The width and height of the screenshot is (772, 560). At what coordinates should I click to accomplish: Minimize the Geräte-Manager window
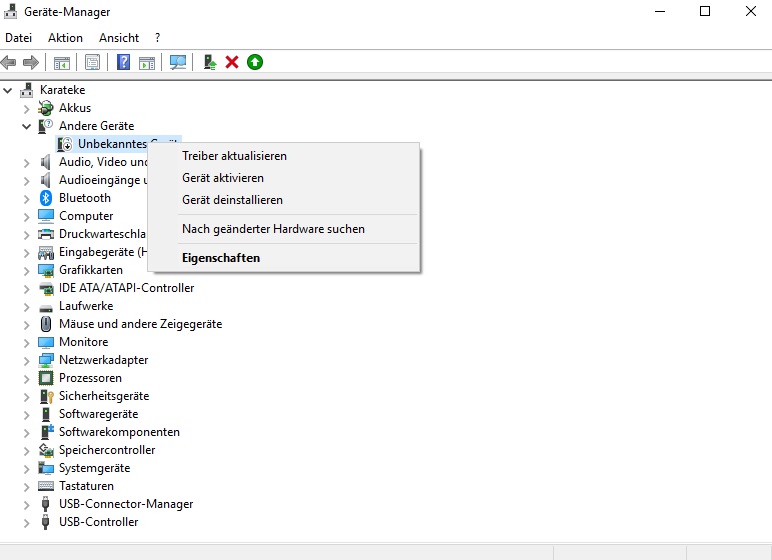(x=660, y=11)
